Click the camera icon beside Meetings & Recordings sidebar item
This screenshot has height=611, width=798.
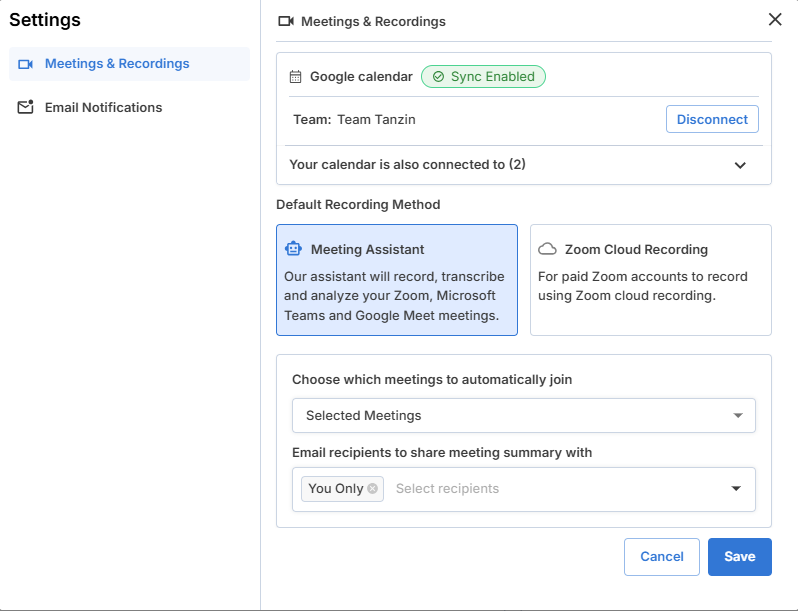pos(25,64)
